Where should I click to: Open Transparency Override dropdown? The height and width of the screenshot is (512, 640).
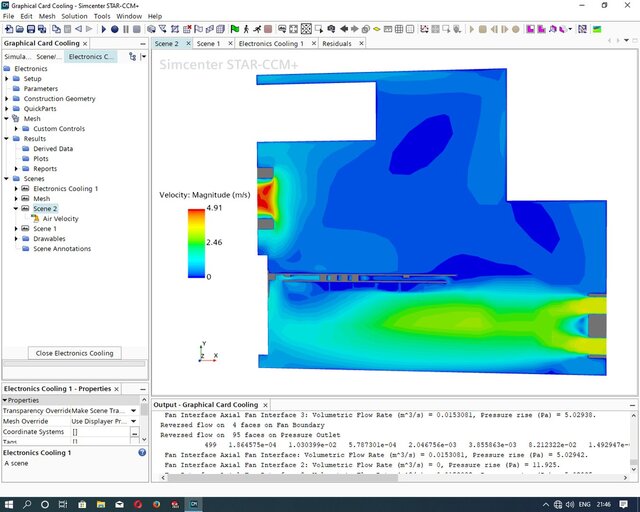(x=133, y=410)
